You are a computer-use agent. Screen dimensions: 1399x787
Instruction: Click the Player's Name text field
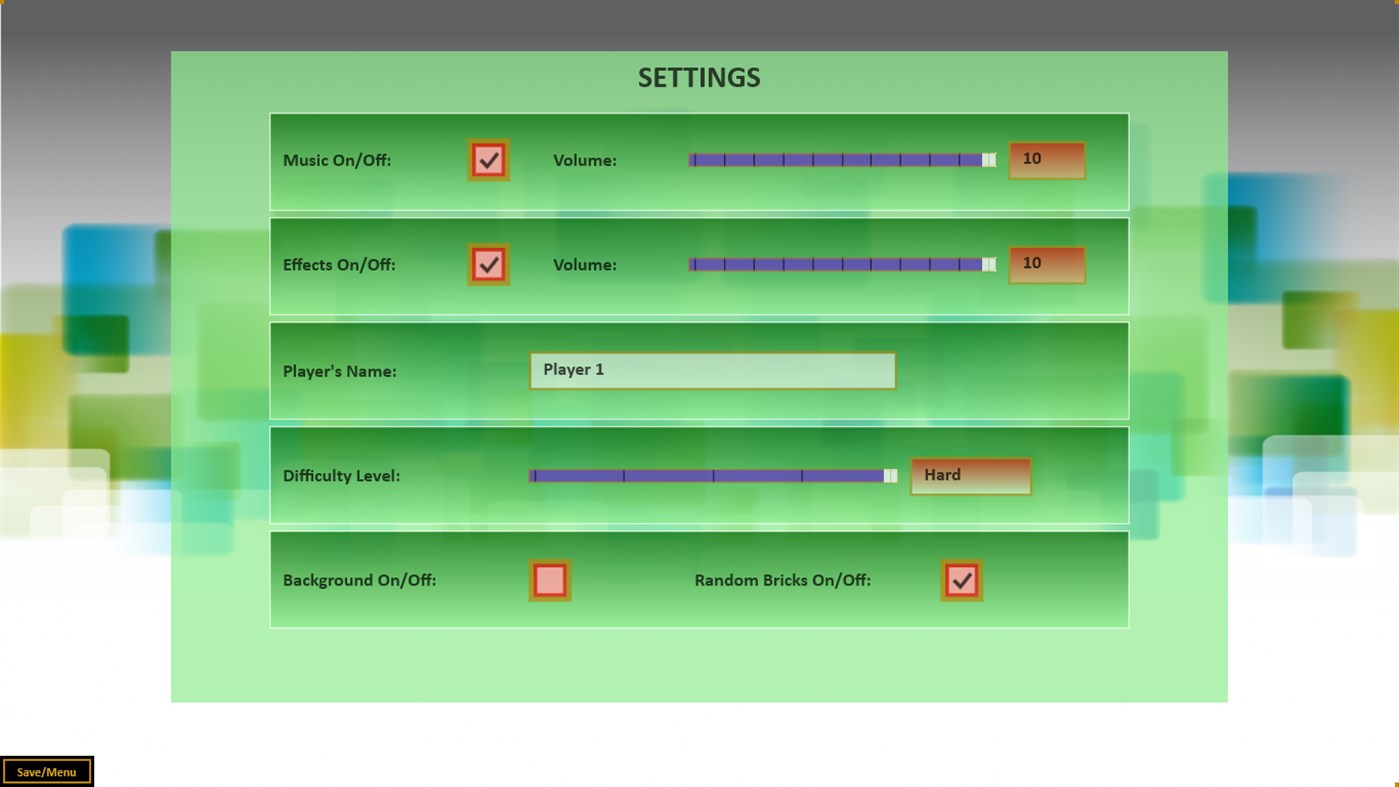pyautogui.click(x=712, y=369)
